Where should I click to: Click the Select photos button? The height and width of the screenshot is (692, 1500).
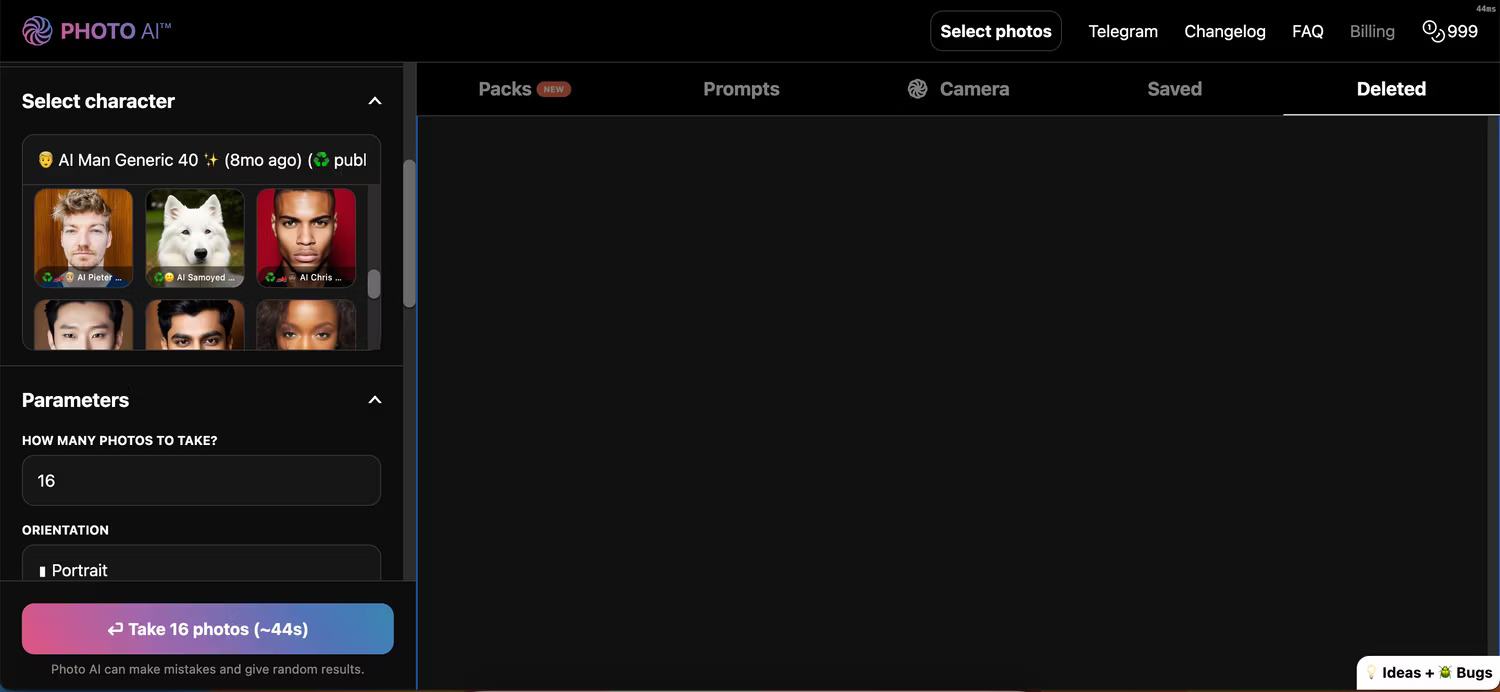996,31
